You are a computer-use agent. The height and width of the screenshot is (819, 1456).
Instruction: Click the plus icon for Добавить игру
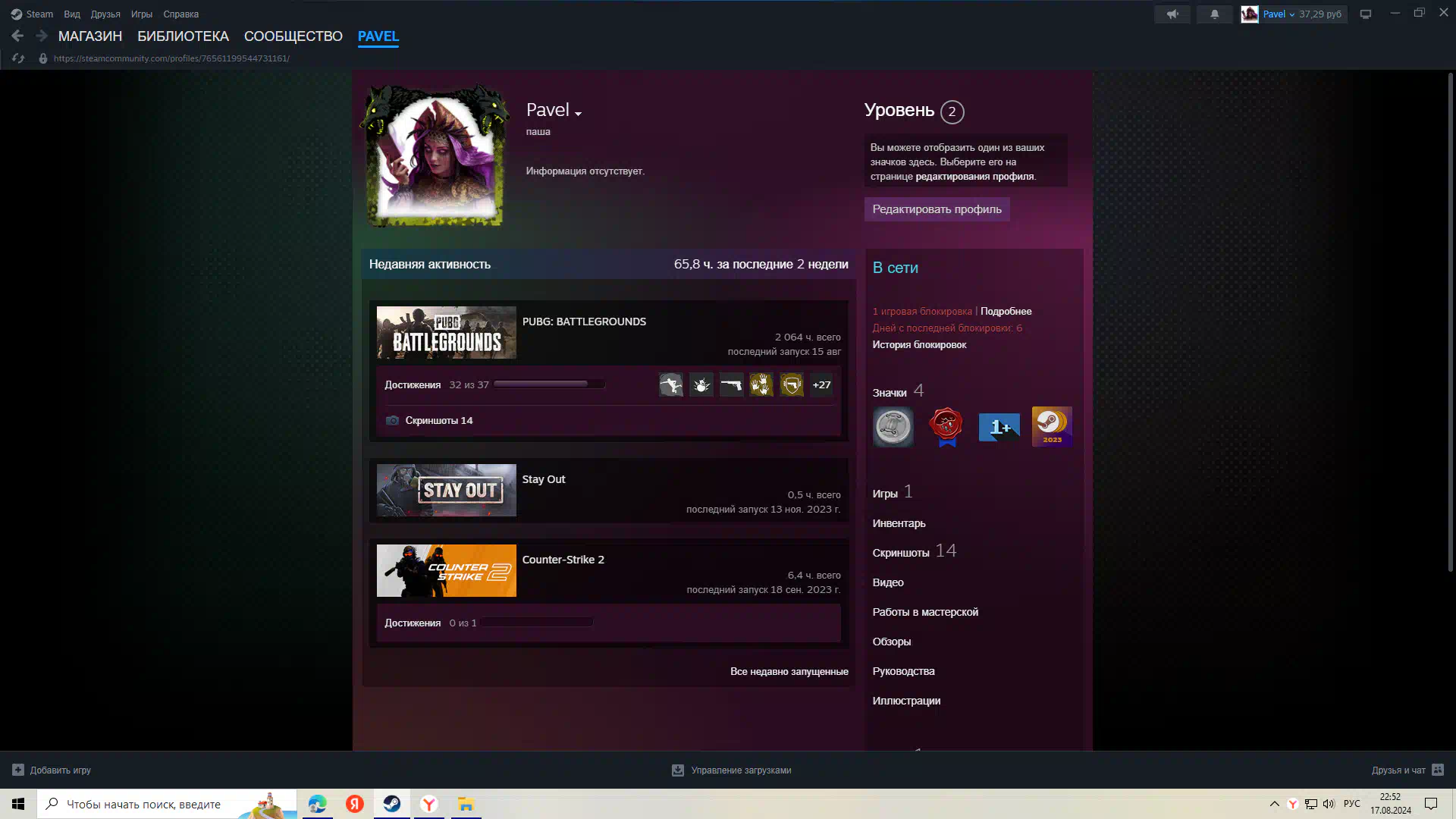(18, 770)
